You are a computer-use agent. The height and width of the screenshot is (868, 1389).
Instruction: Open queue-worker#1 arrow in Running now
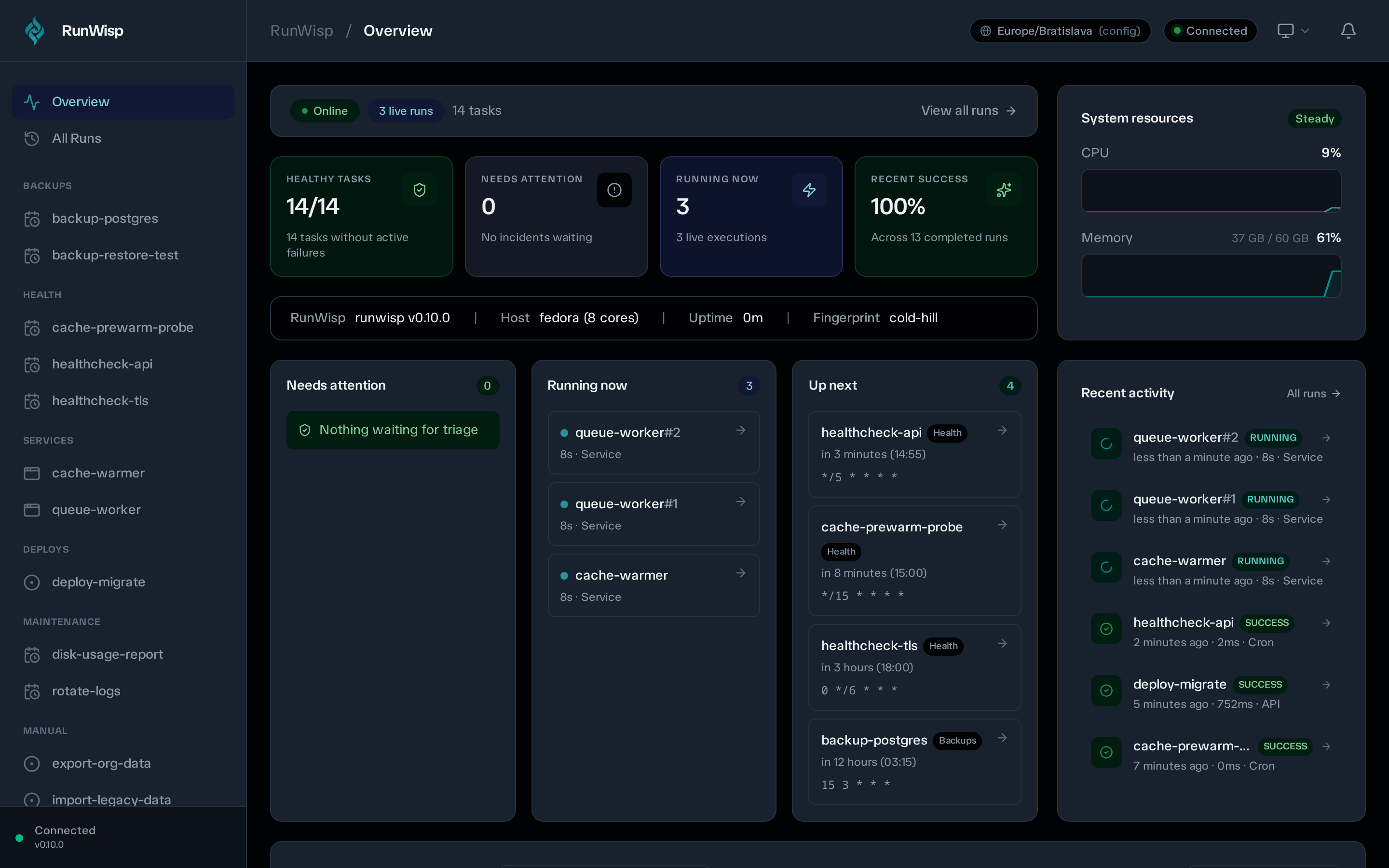tap(741, 502)
